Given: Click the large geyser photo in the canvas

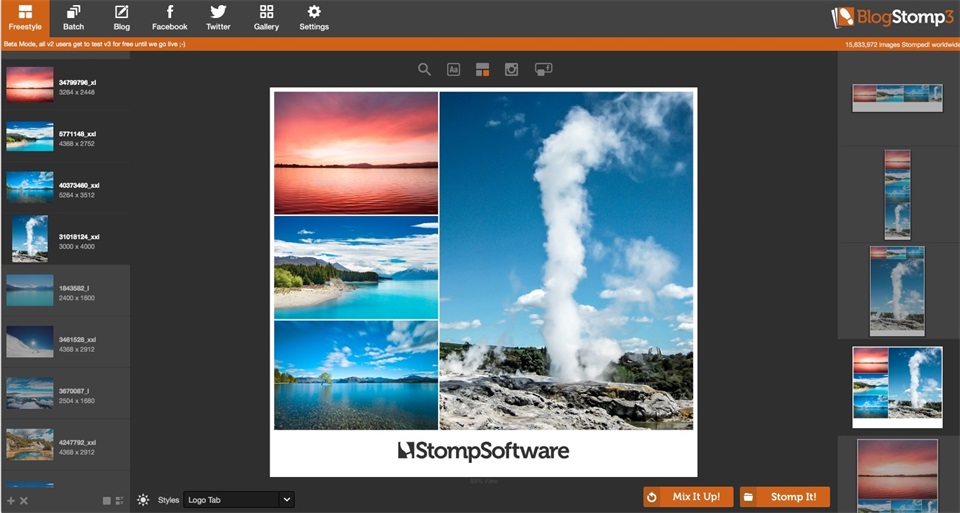Looking at the screenshot, I should point(566,261).
